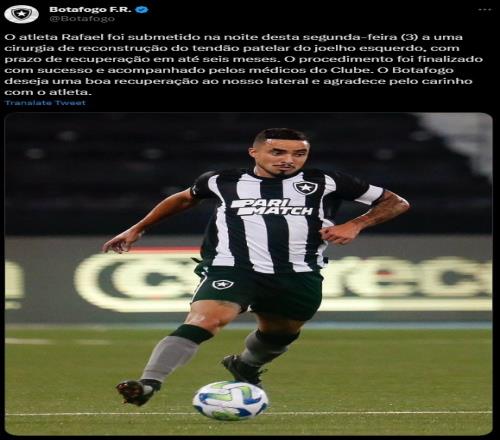This screenshot has width=500, height=440.
Task: Click the blurred advertising board behind player
Action: (248, 279)
